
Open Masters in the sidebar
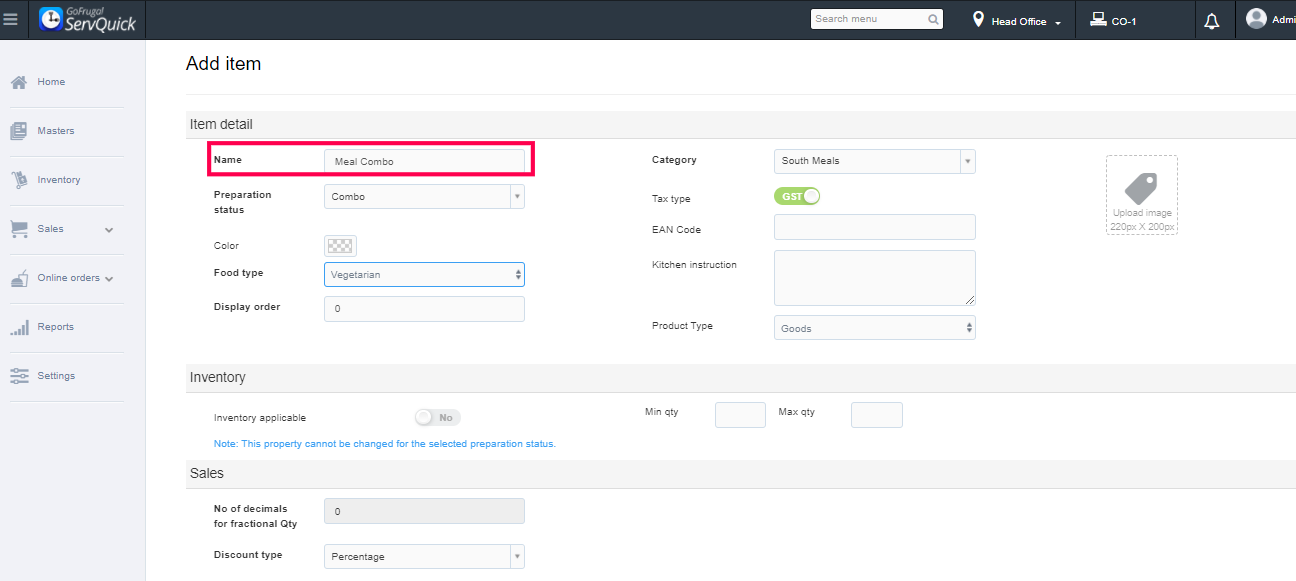56,131
